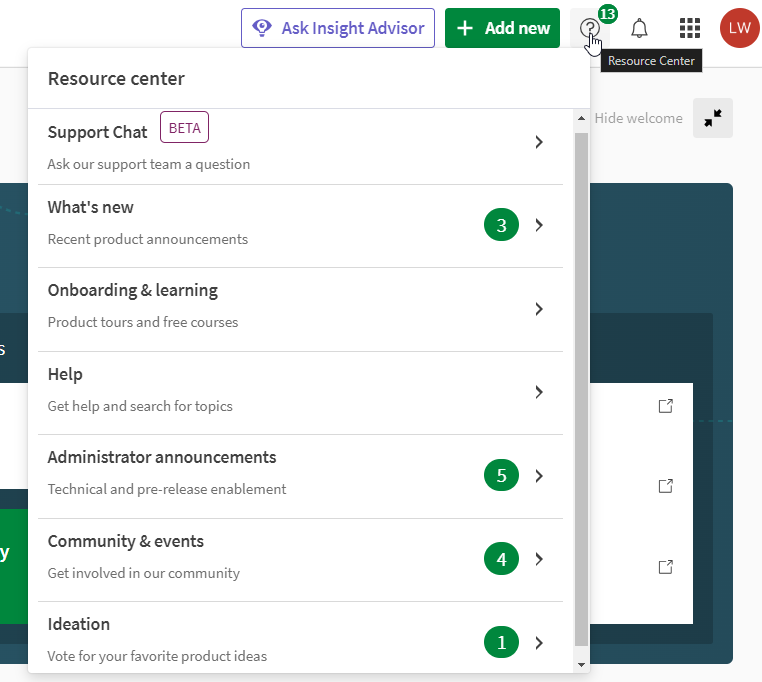The image size is (762, 682).
Task: Click the green 13 notification badge
Action: point(607,14)
